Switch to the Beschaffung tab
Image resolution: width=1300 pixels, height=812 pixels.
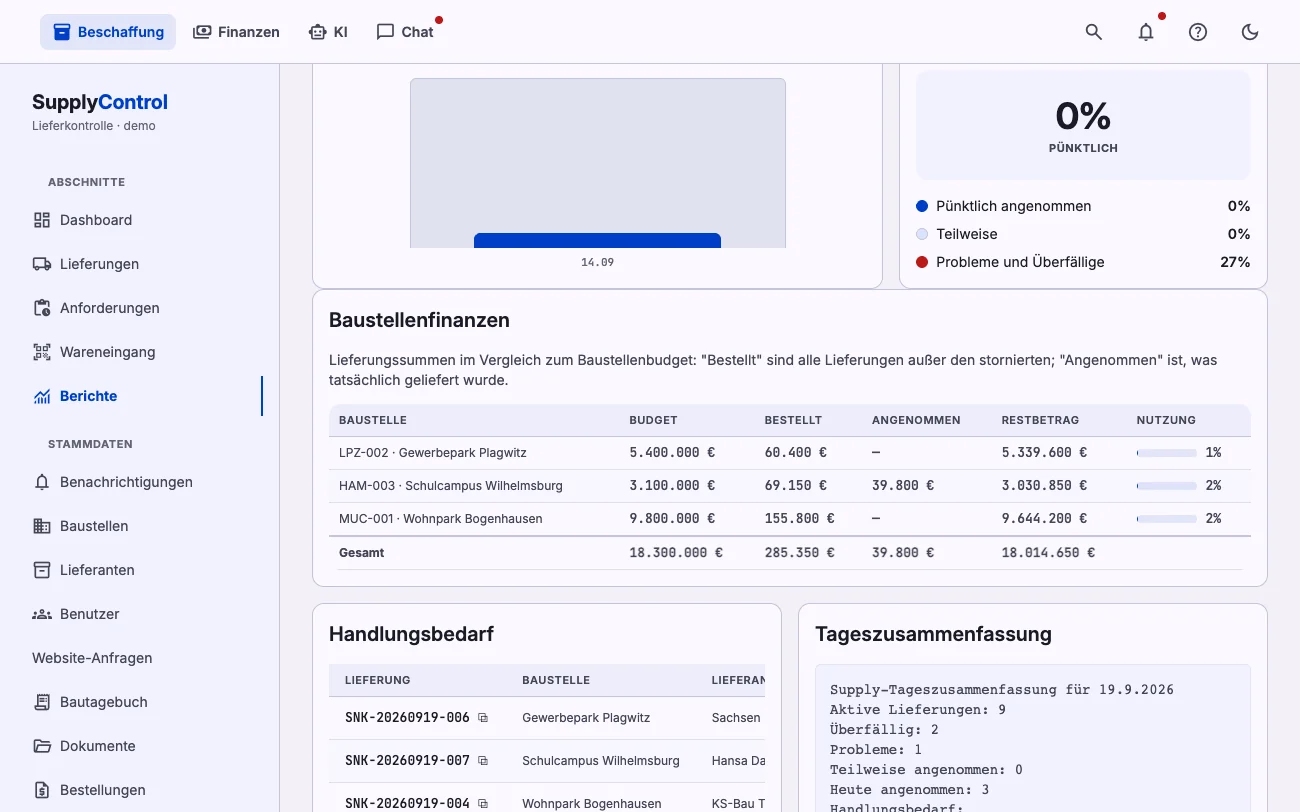108,32
